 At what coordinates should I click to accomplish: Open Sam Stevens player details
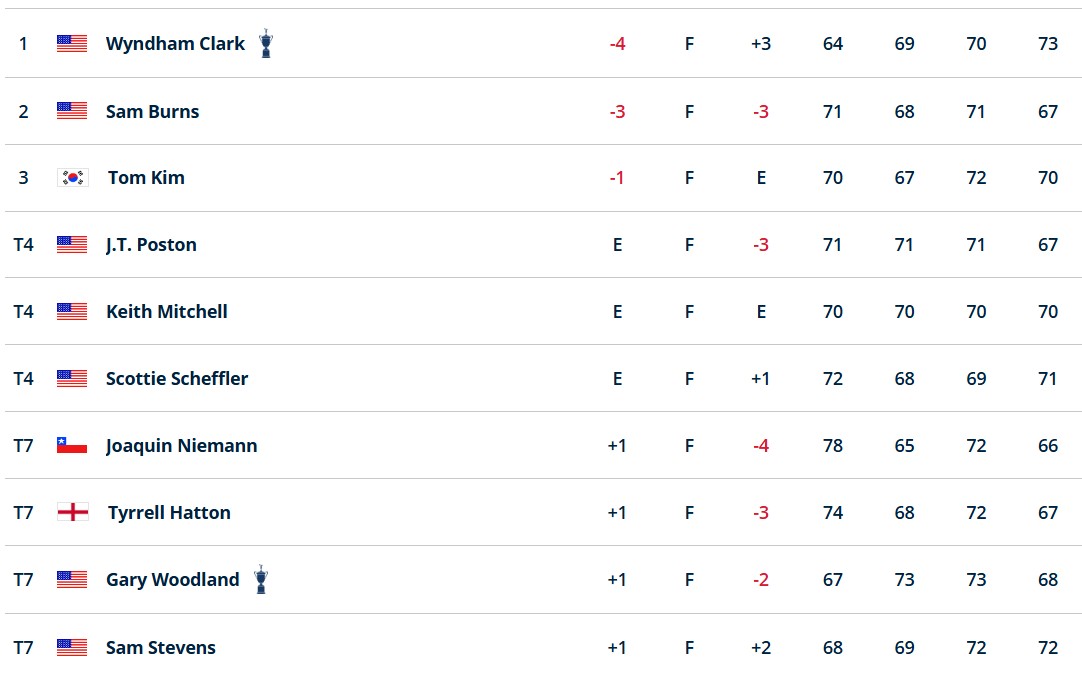161,647
